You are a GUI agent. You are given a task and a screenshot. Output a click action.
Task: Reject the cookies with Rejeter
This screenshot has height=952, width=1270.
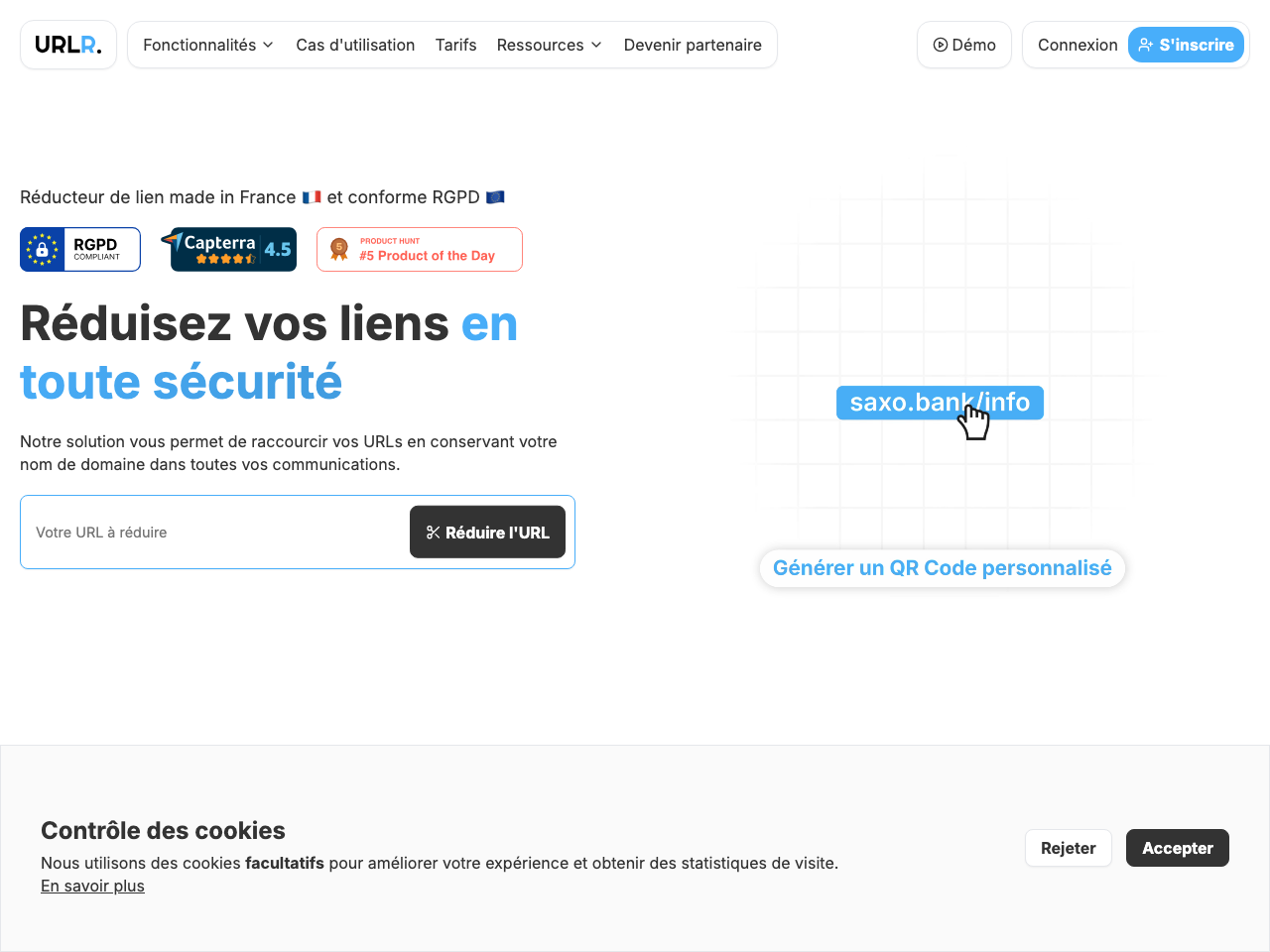click(1068, 848)
